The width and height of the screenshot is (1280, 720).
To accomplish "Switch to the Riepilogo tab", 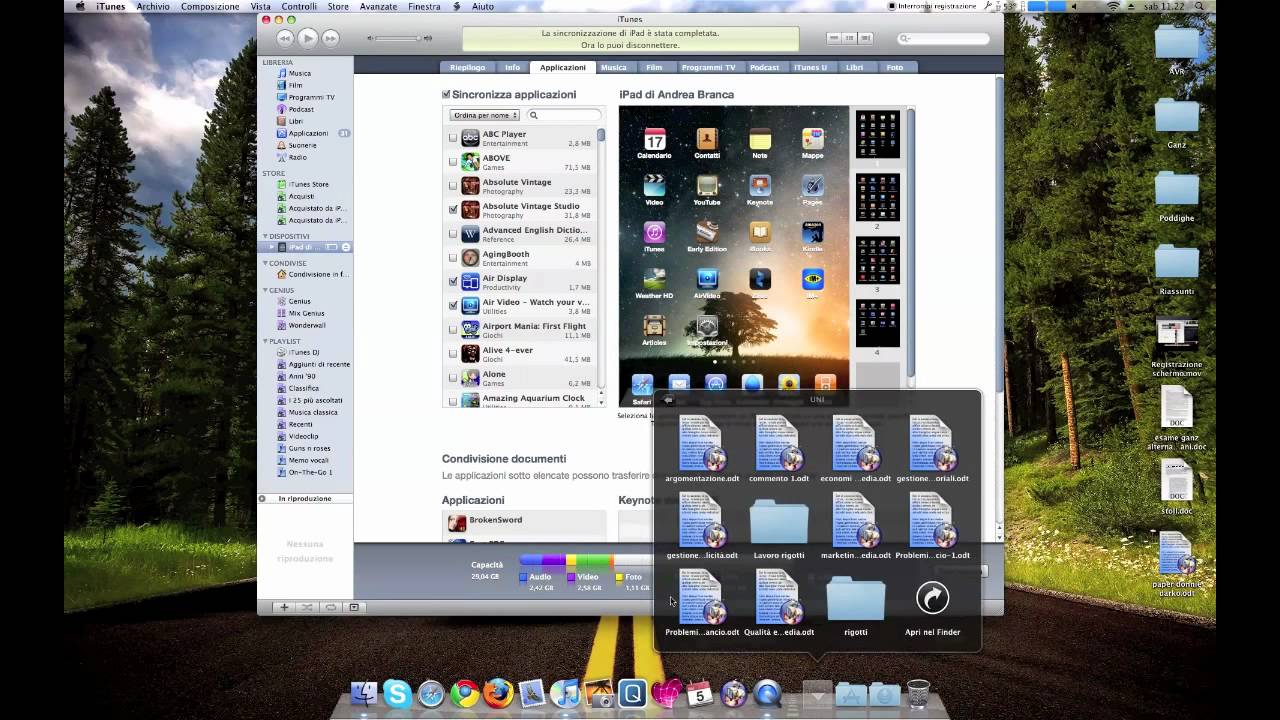I will tap(467, 67).
